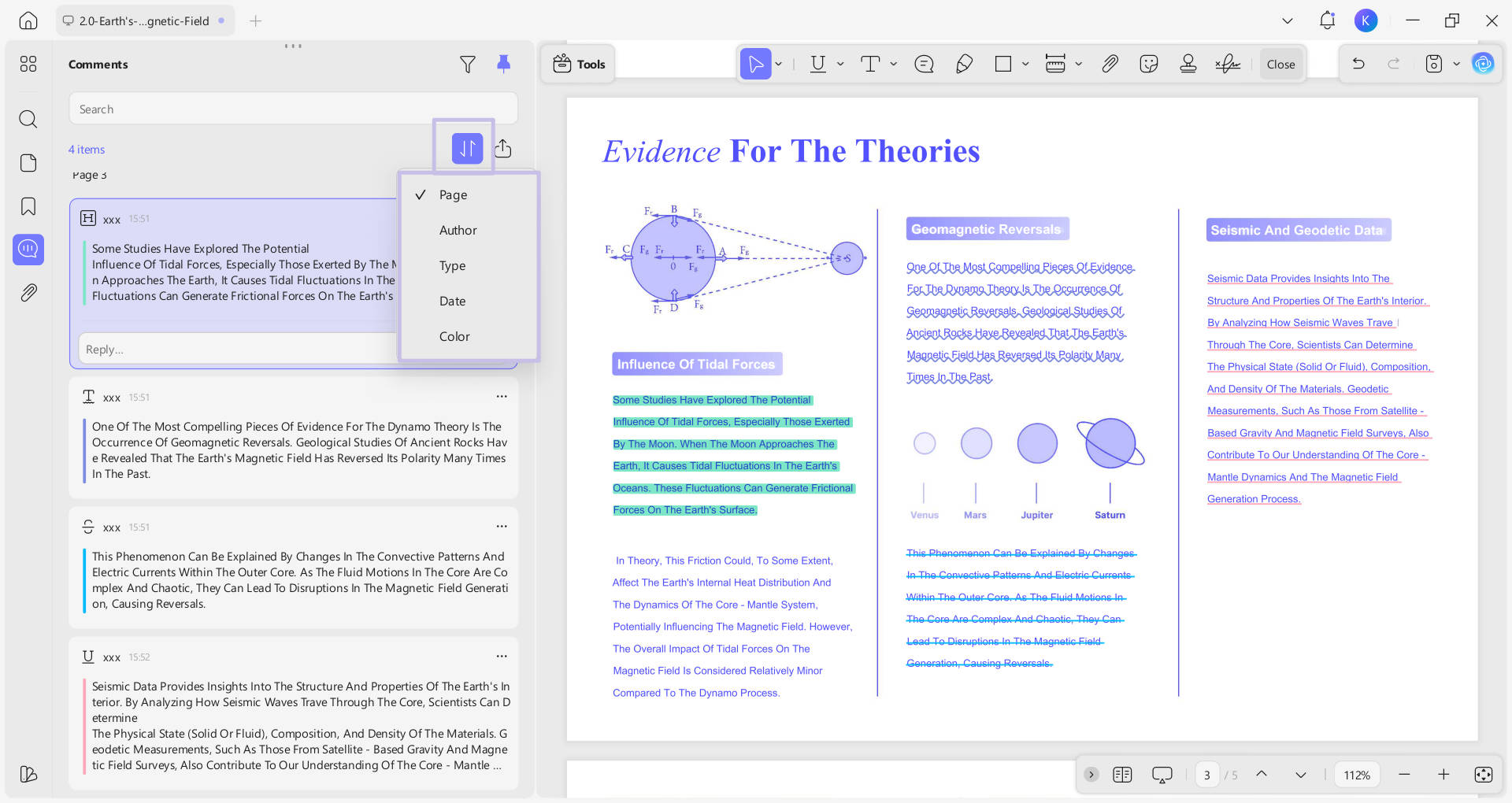Go to the next page arrow
This screenshot has width=1512, height=803.
(1300, 775)
